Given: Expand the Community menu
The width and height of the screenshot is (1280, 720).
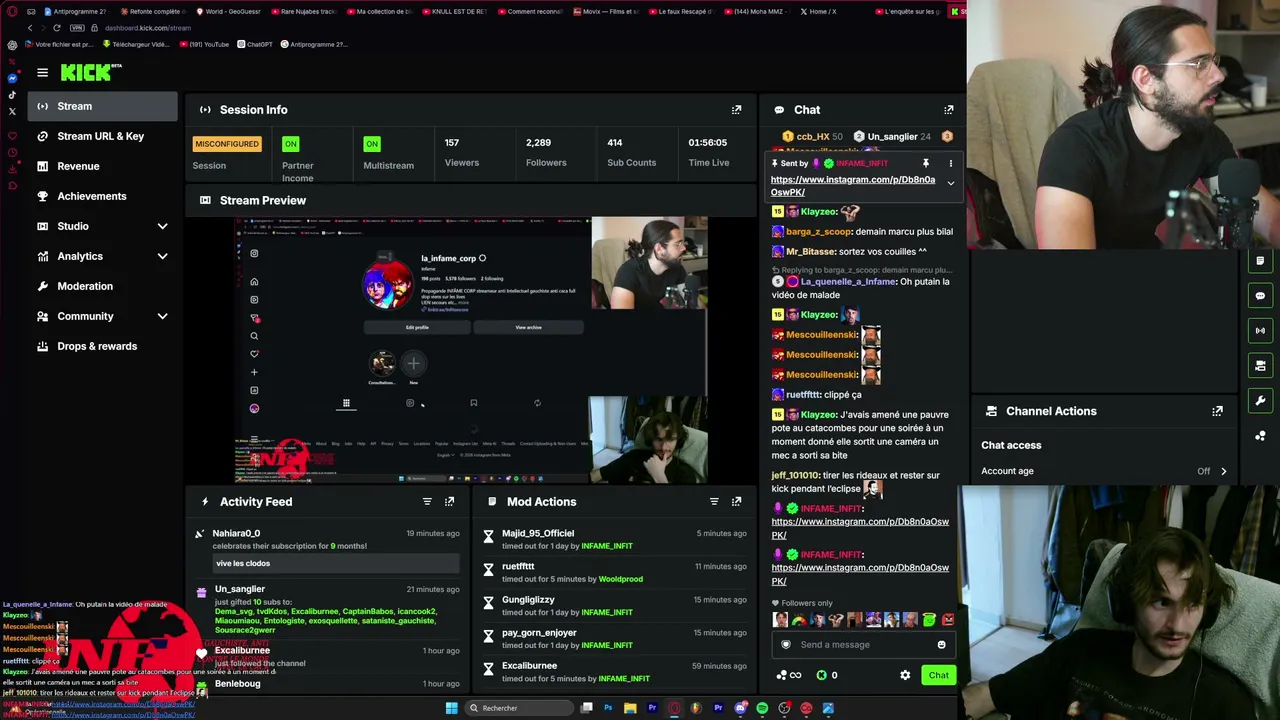Looking at the screenshot, I should (x=102, y=316).
